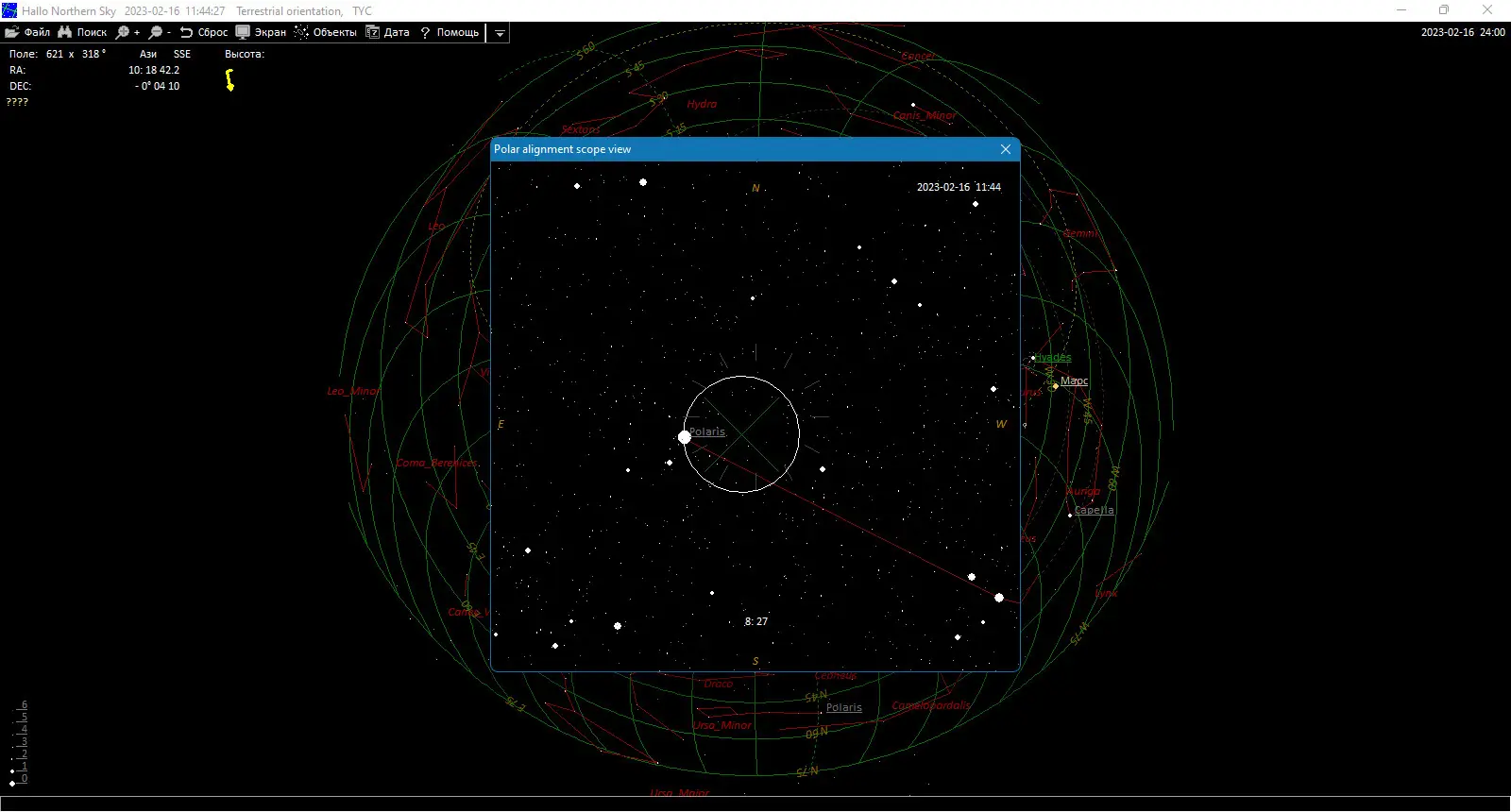Click the Hallo Northern Sky app icon
1511x812 pixels.
(9, 10)
